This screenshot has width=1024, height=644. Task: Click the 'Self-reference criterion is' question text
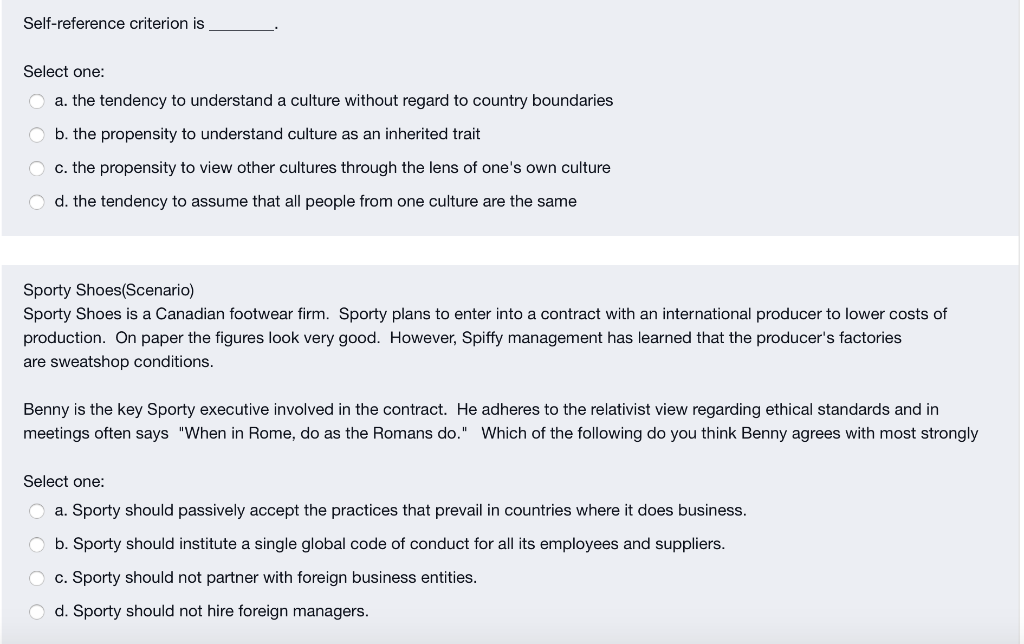pyautogui.click(x=114, y=24)
